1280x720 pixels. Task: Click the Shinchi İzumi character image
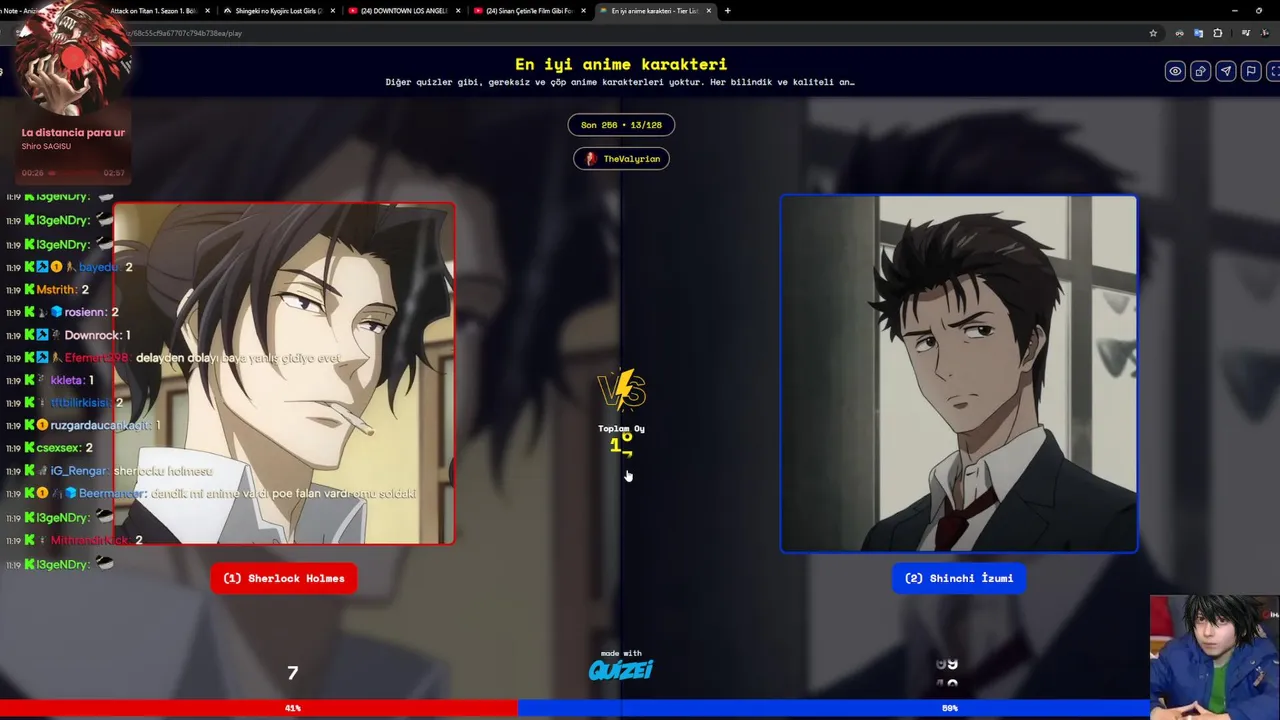[x=958, y=373]
